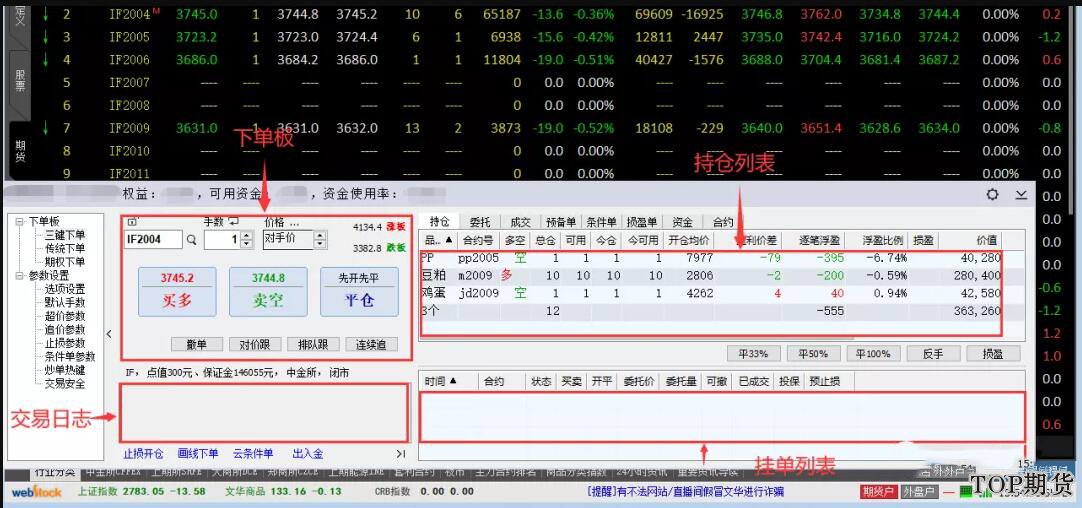Click the search magnifier beside IF2004 field
Viewport: 1082px width, 508px height.
pyautogui.click(x=192, y=240)
